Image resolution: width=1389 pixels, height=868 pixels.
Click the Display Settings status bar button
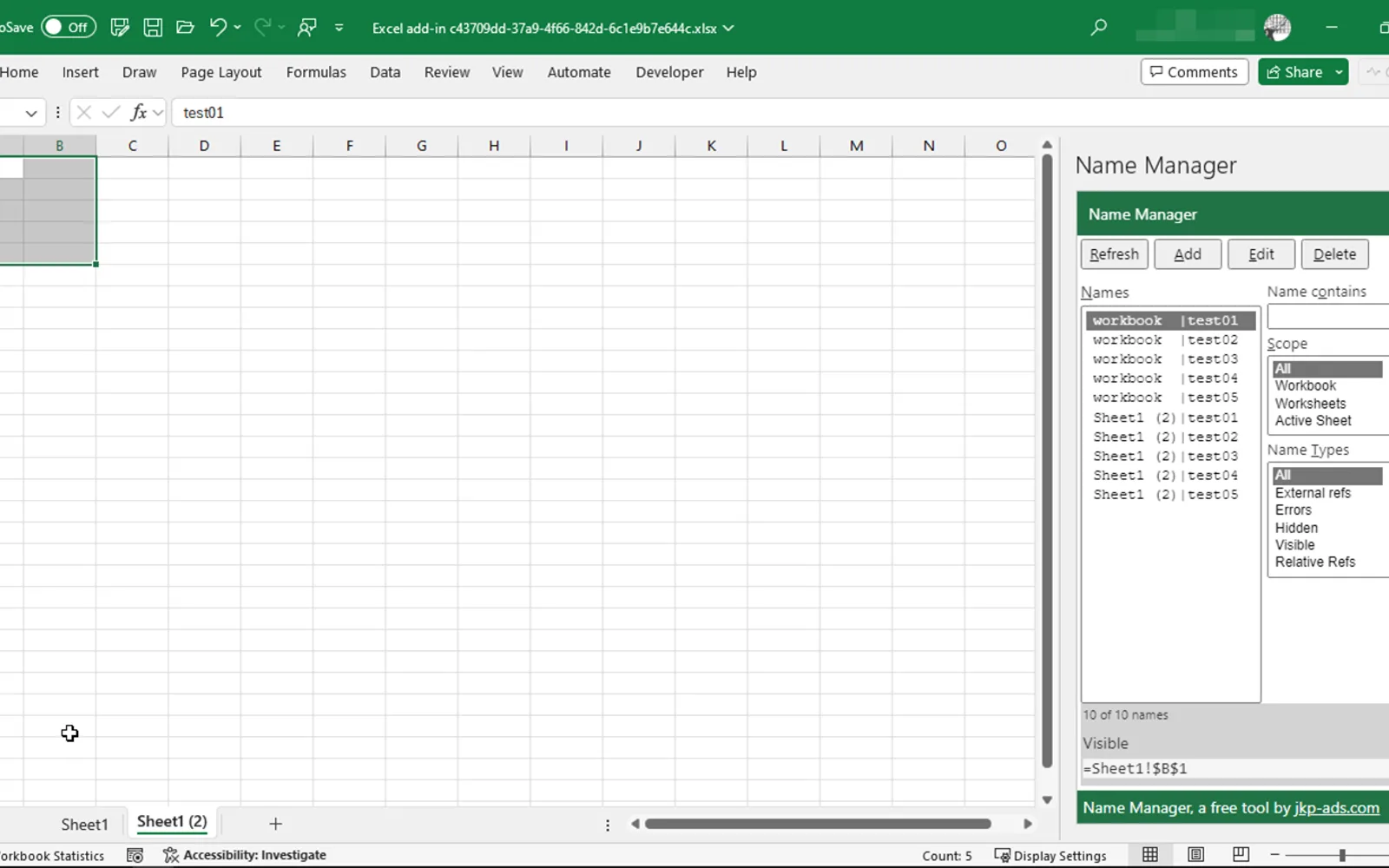(x=1050, y=856)
